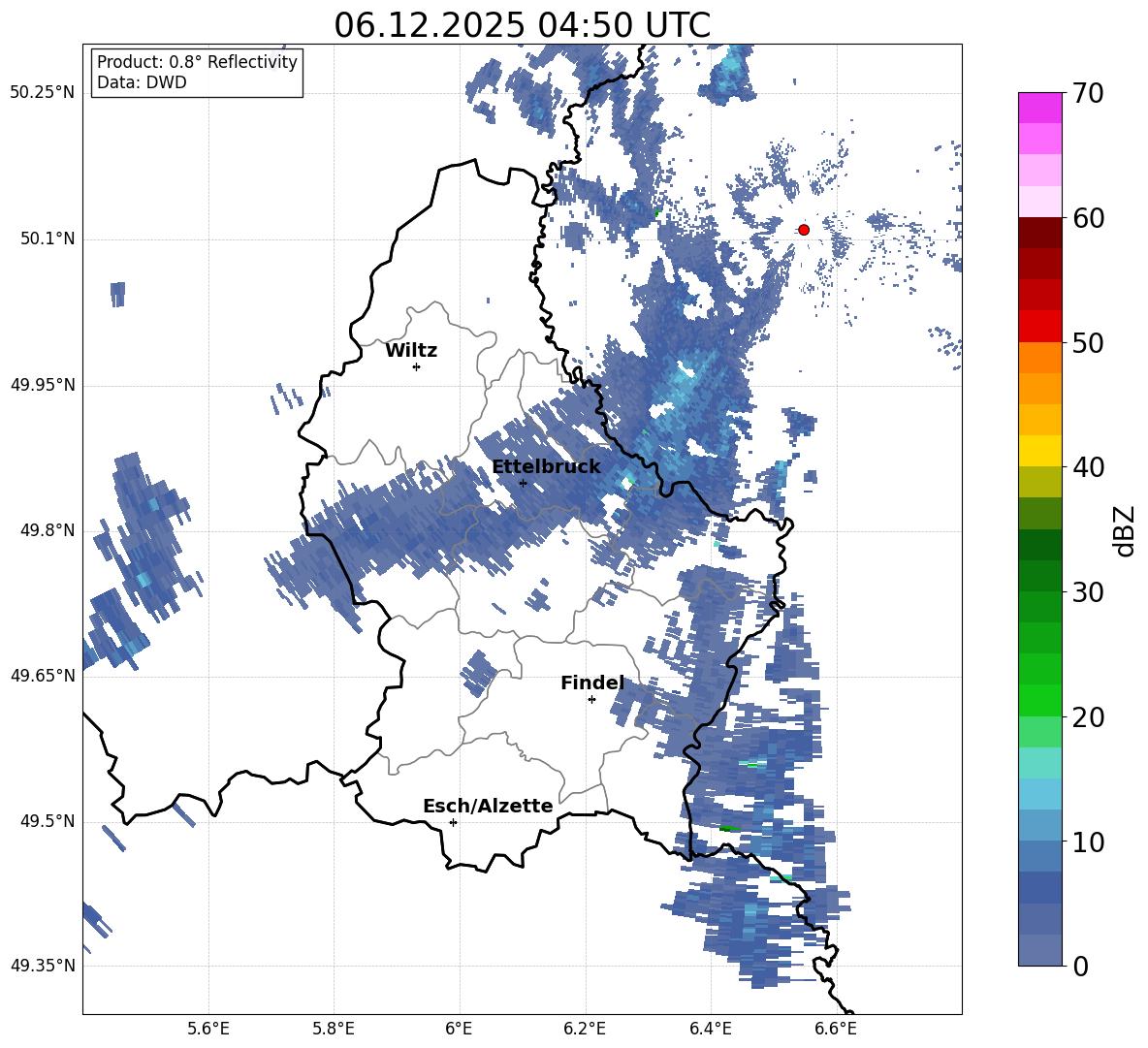This screenshot has width=1148, height=1048.
Task: Click the dBZ colorbar label
Action: click(x=1126, y=530)
